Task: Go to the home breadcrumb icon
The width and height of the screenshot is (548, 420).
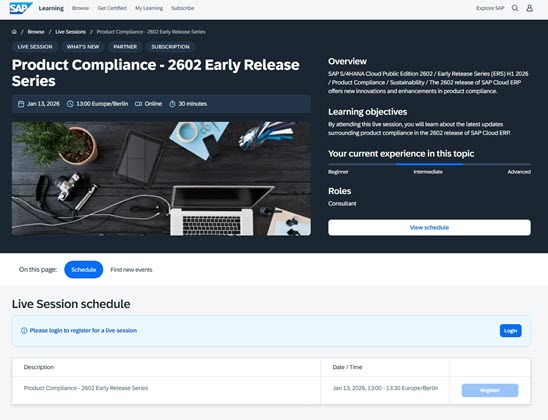Action: coord(14,32)
